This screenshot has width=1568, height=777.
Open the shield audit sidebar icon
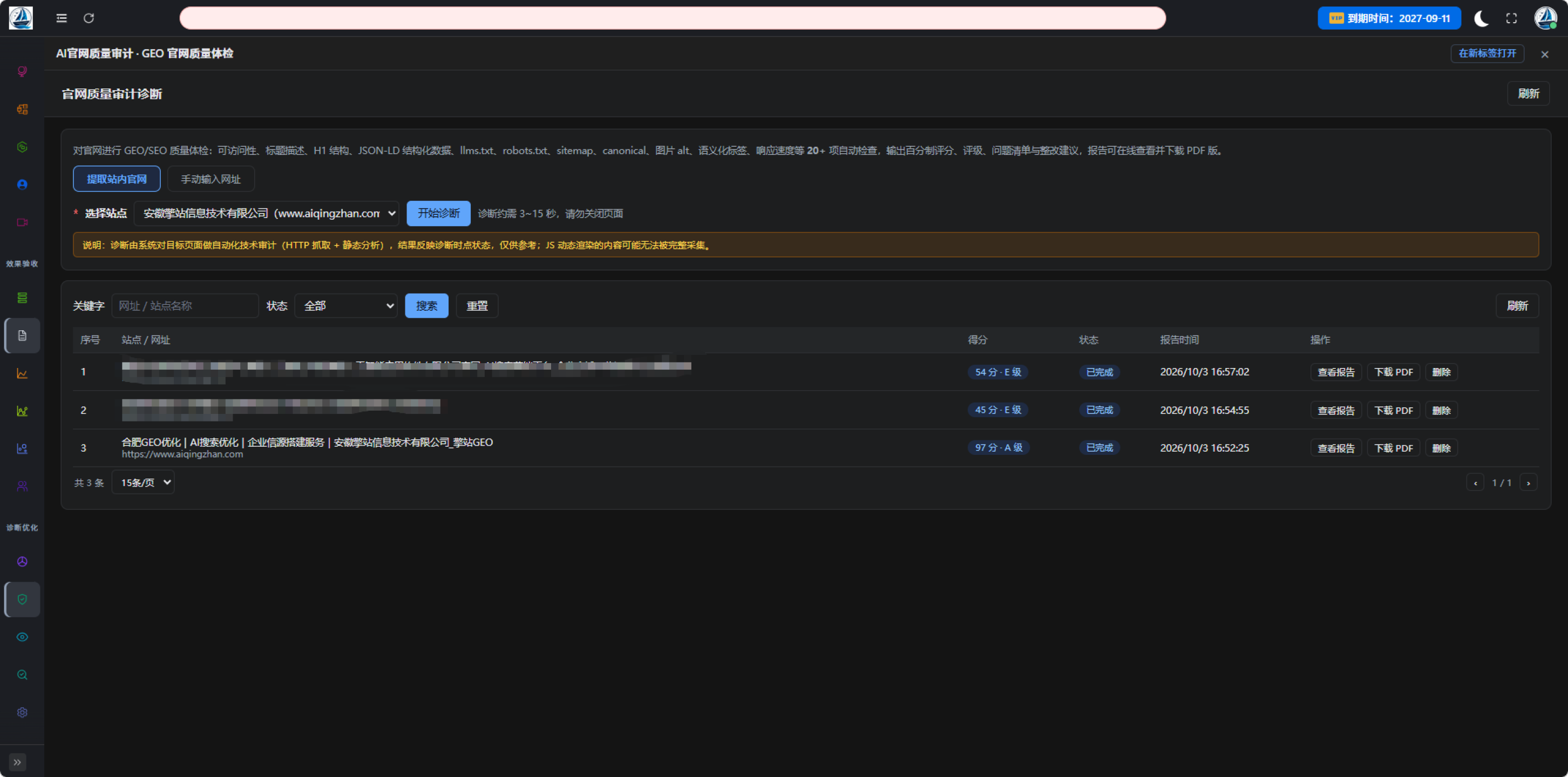coord(23,599)
